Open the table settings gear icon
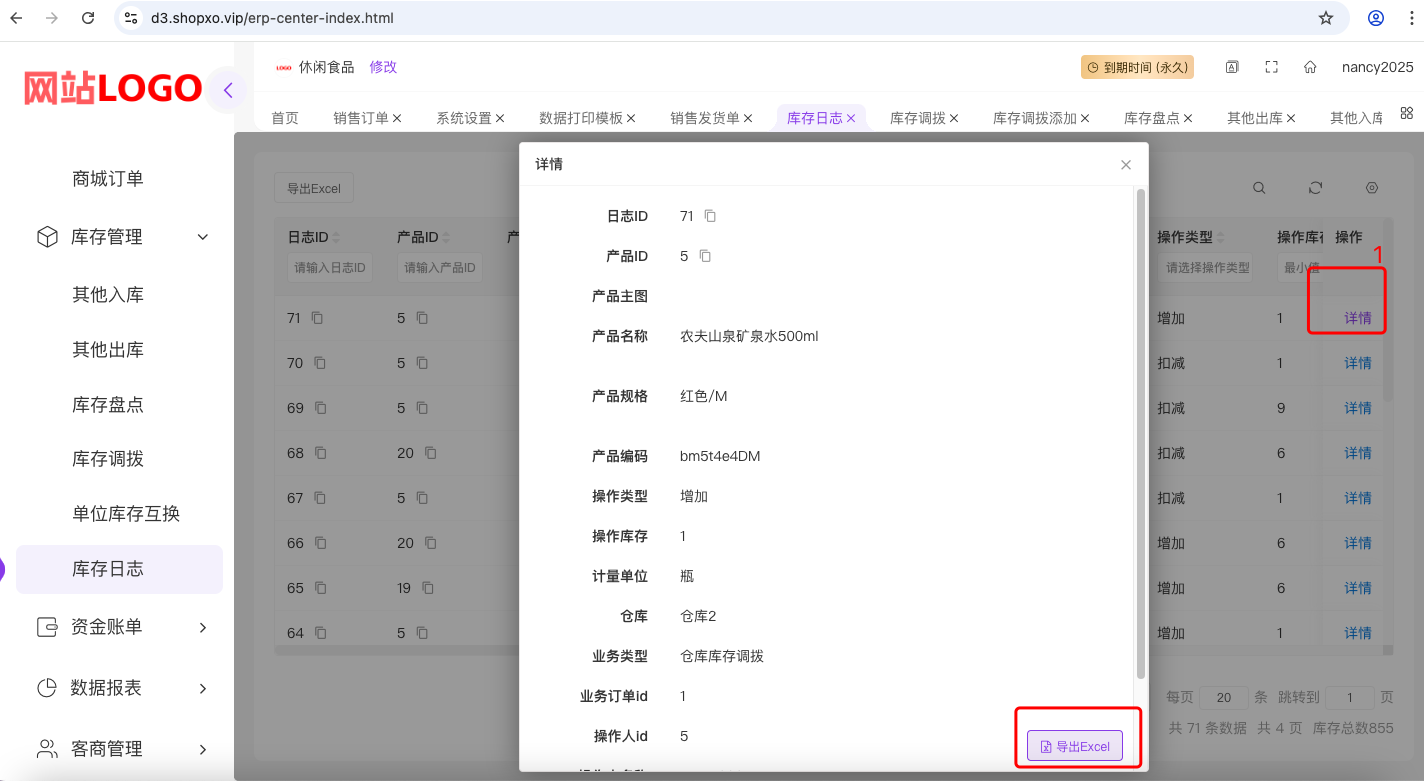The image size is (1424, 781). coord(1370,187)
